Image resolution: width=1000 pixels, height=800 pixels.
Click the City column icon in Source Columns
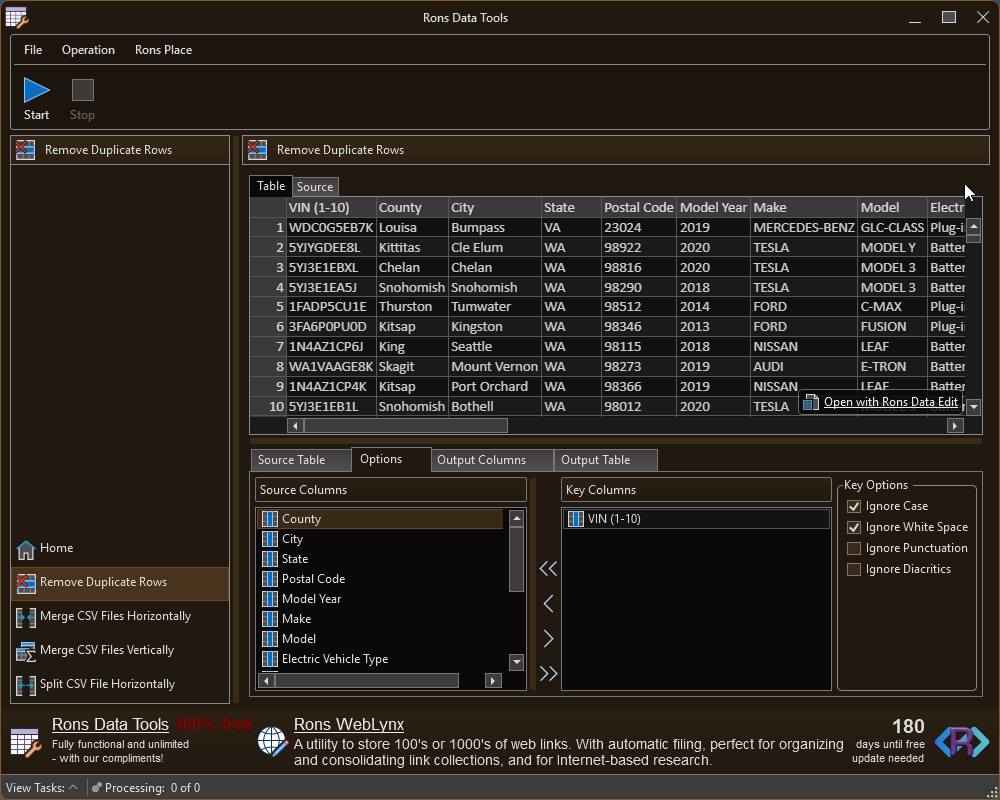point(270,539)
